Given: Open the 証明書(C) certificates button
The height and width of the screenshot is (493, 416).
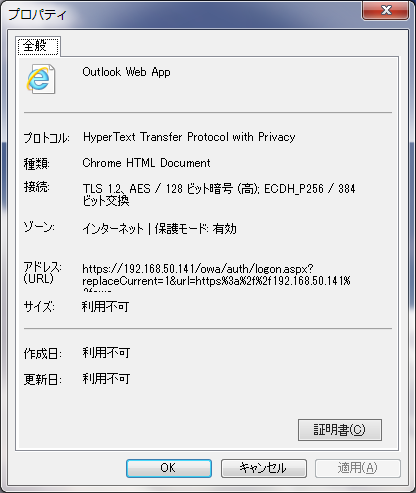Looking at the screenshot, I should 340,430.
